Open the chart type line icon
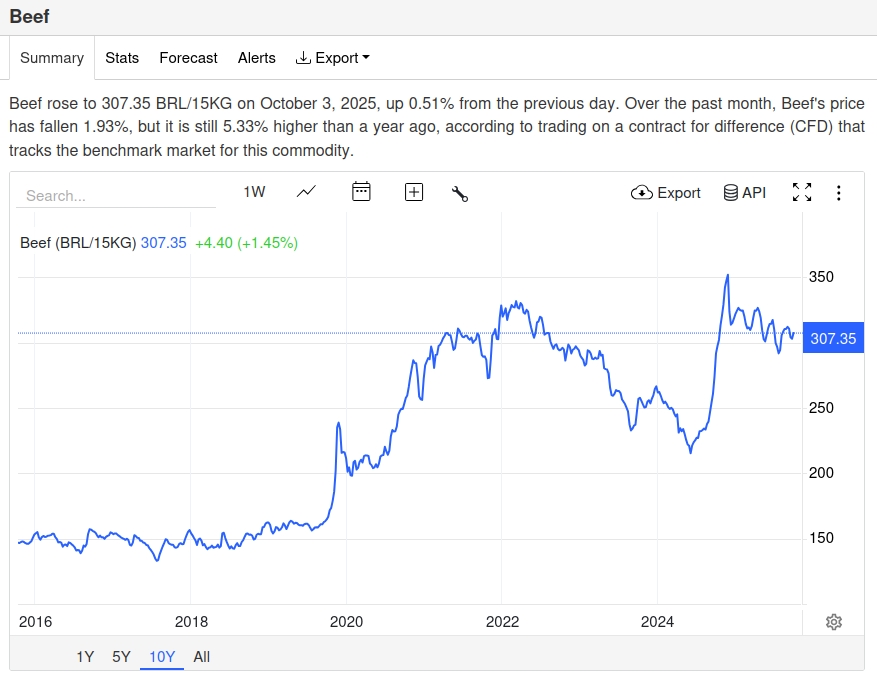Image resolution: width=877 pixels, height=695 pixels. 307,192
